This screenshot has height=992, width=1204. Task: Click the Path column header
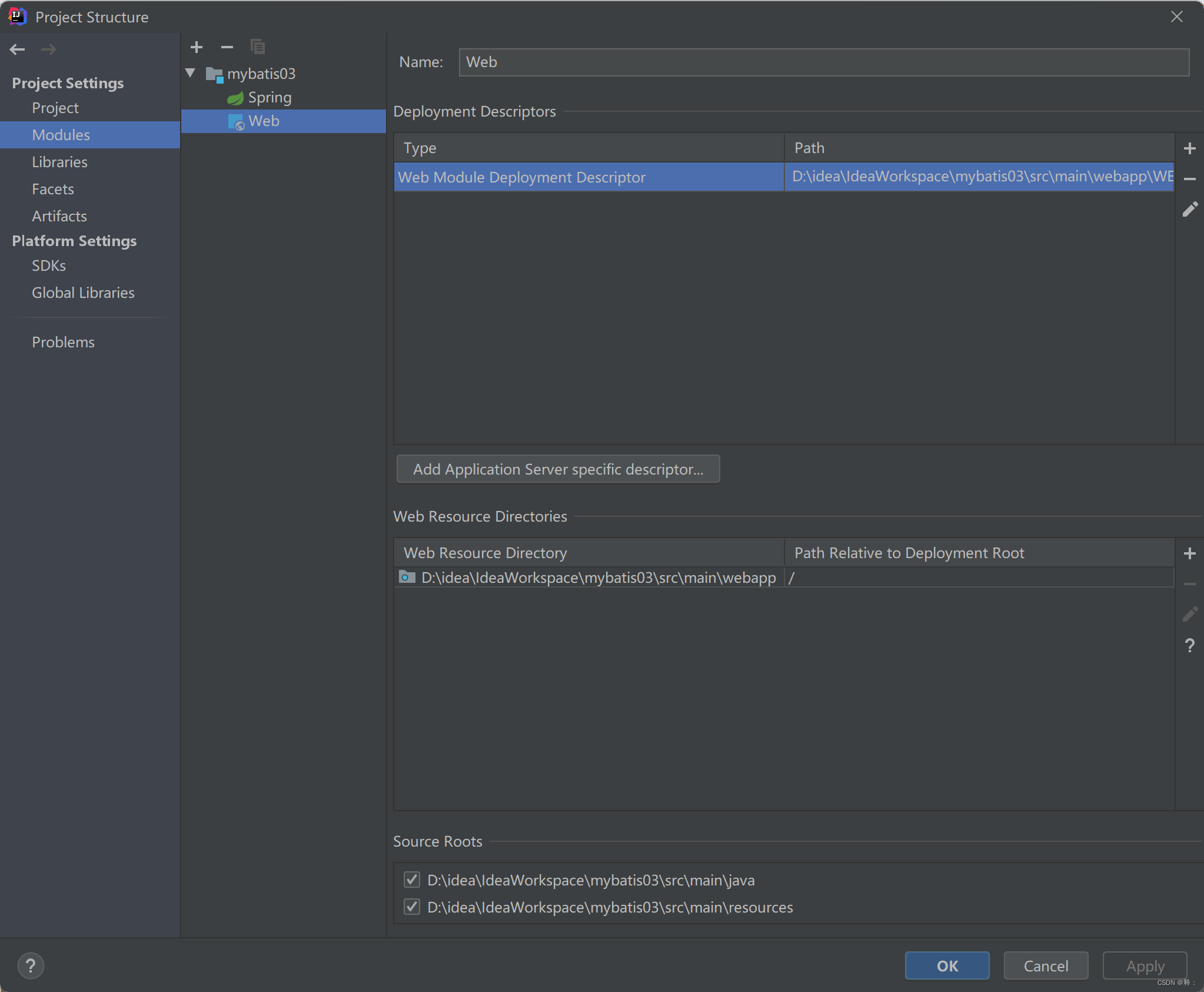pos(980,148)
